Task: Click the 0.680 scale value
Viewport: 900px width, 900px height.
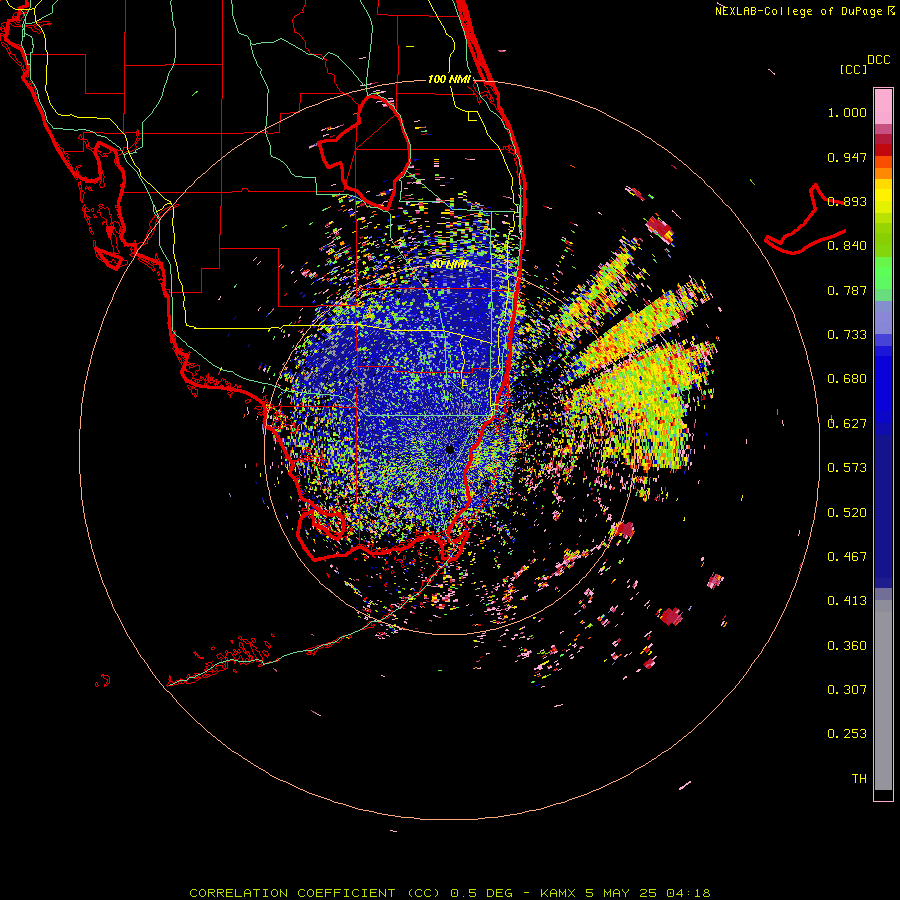Action: (x=847, y=379)
